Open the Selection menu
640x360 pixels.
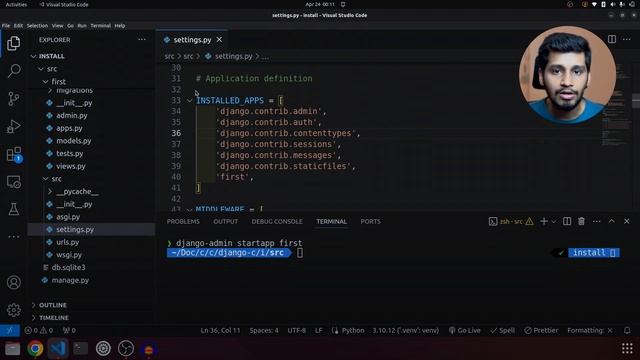tap(37, 25)
